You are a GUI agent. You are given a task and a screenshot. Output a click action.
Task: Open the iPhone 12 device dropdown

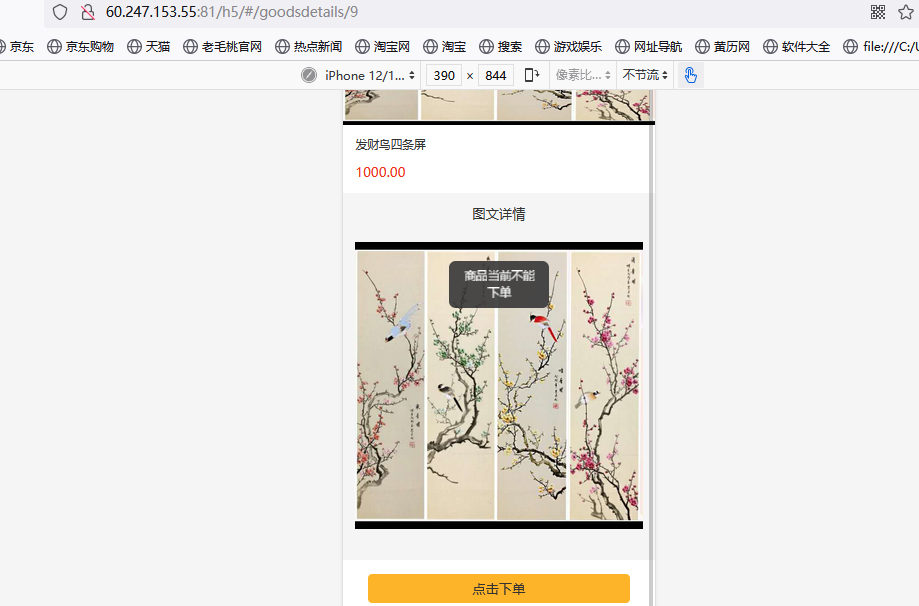(x=369, y=75)
